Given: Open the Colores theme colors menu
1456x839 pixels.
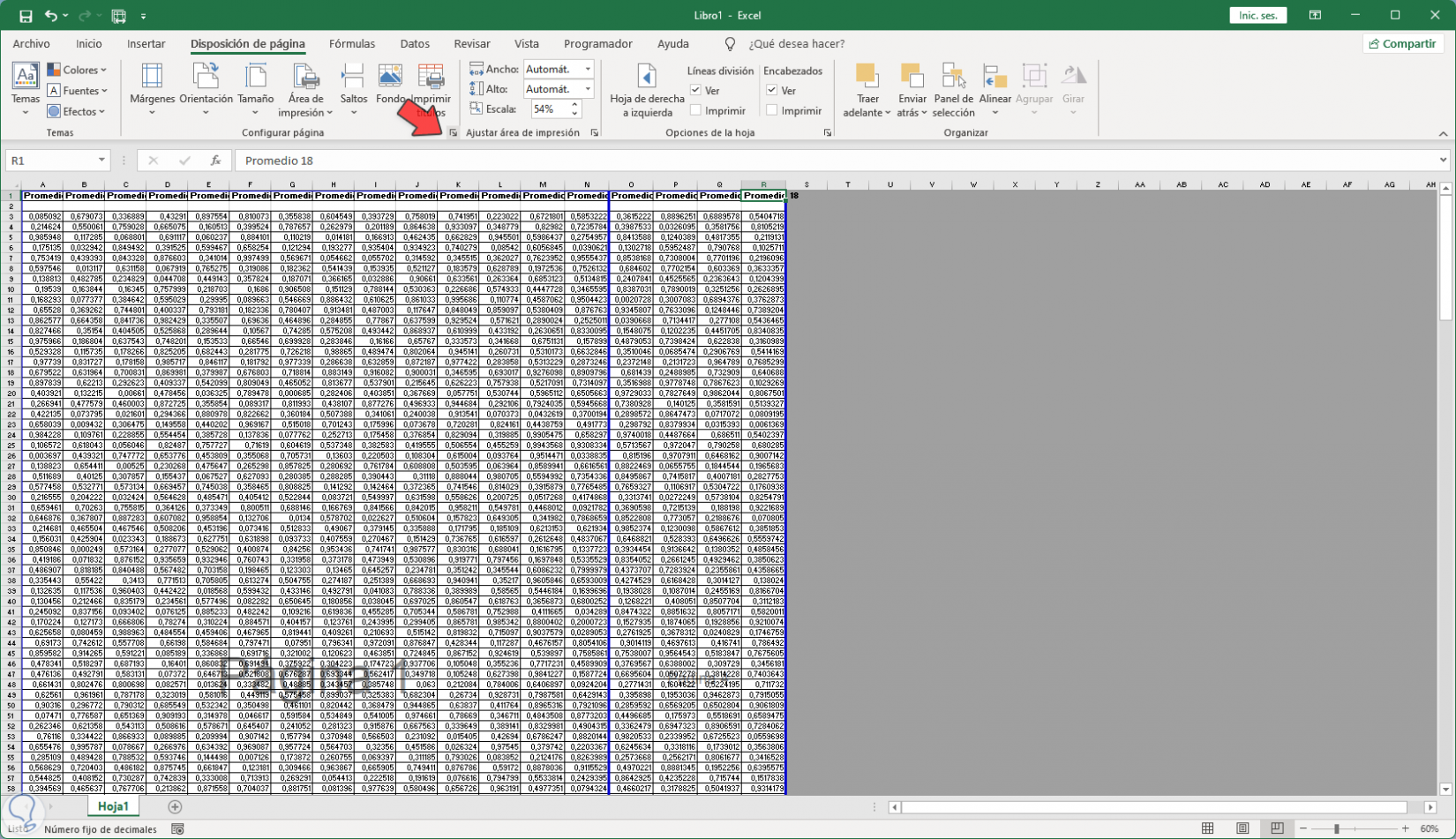Looking at the screenshot, I should pyautogui.click(x=77, y=70).
